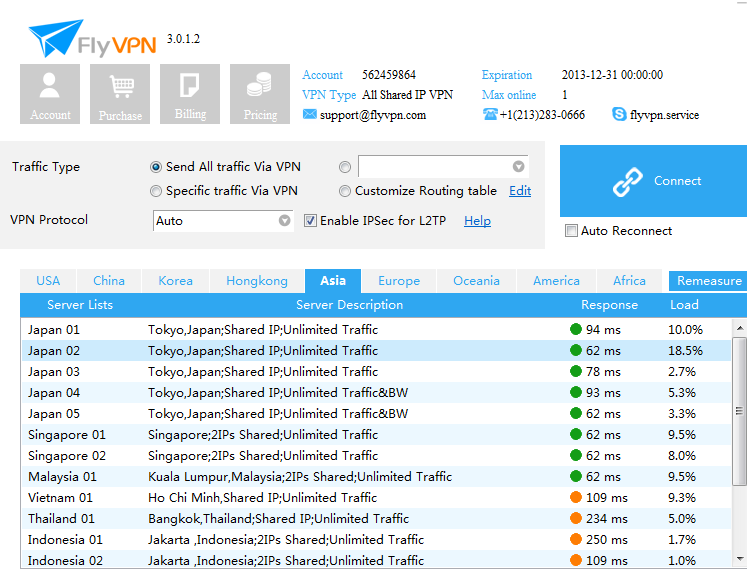
Task: Click the green status dot for Singapore 01
Action: tap(576, 434)
